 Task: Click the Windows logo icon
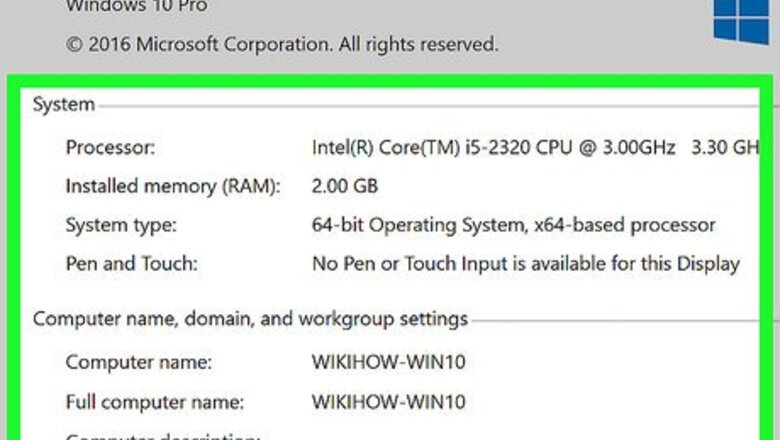point(741,22)
